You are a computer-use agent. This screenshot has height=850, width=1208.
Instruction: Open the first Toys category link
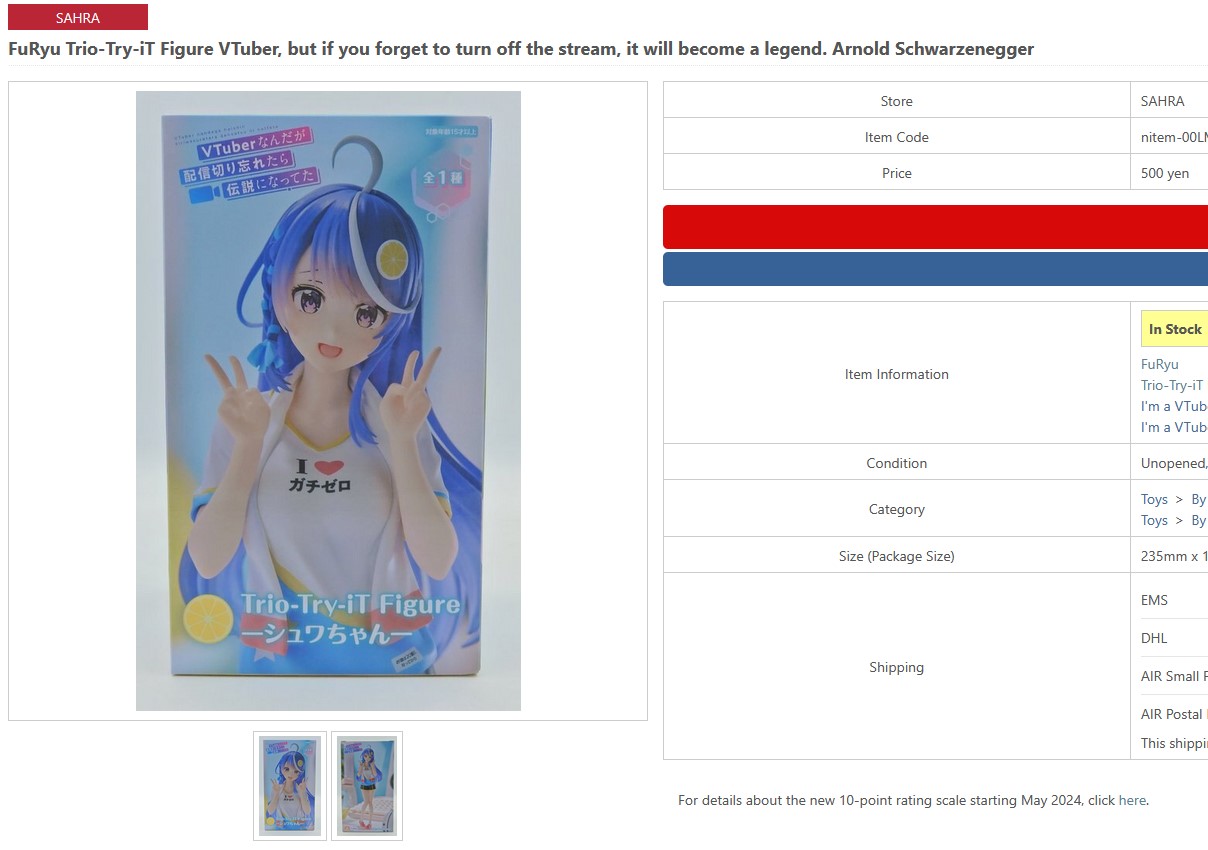(x=1154, y=499)
